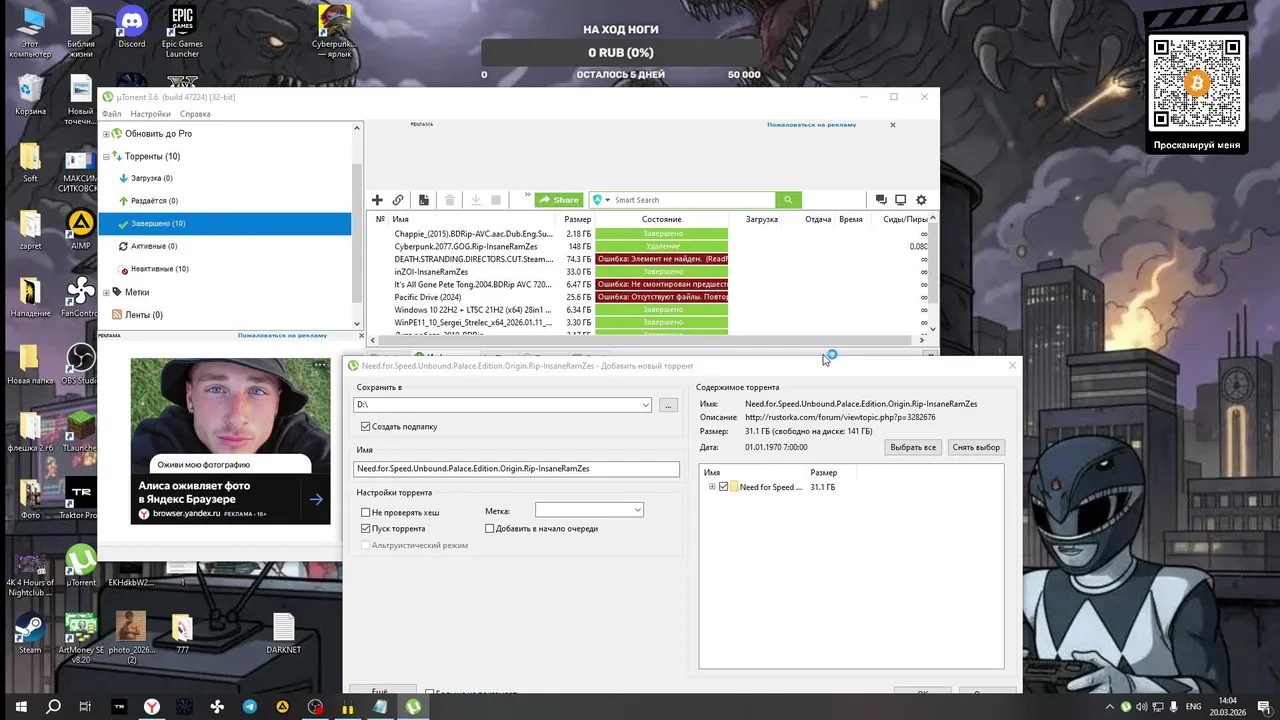Image resolution: width=1280 pixels, height=720 pixels.
Task: Select Завершено (10) category in sidebar
Action: 225,223
